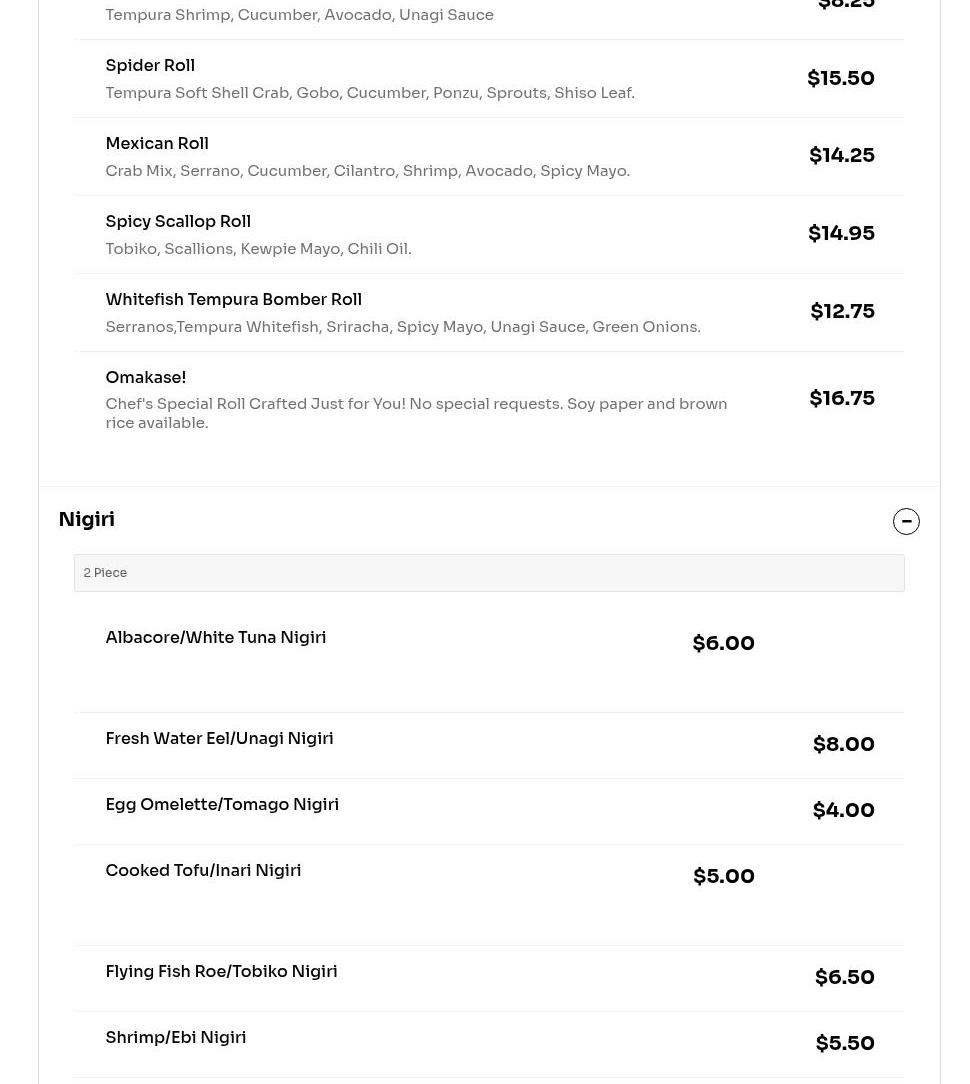Select Flying Fish Roe/Tobiko Nigiri
The image size is (970, 1084).
pyautogui.click(x=221, y=972)
